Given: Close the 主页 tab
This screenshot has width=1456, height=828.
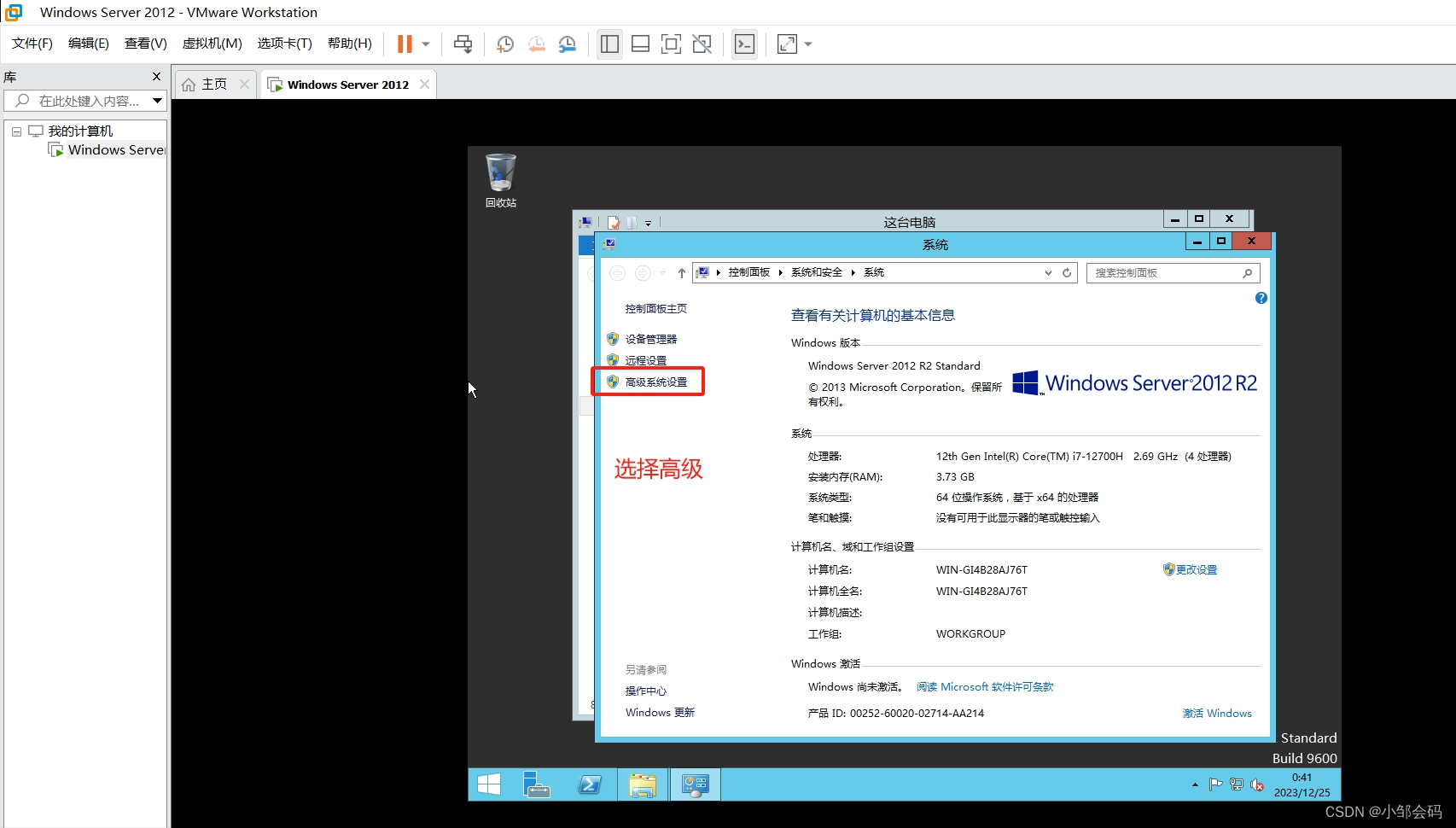Looking at the screenshot, I should [245, 84].
